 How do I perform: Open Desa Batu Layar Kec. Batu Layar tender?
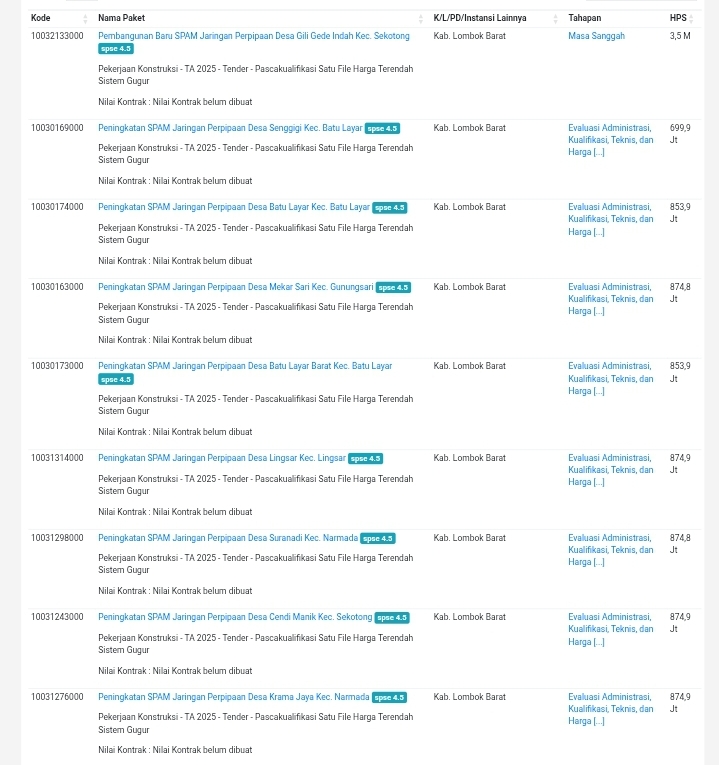233,207
